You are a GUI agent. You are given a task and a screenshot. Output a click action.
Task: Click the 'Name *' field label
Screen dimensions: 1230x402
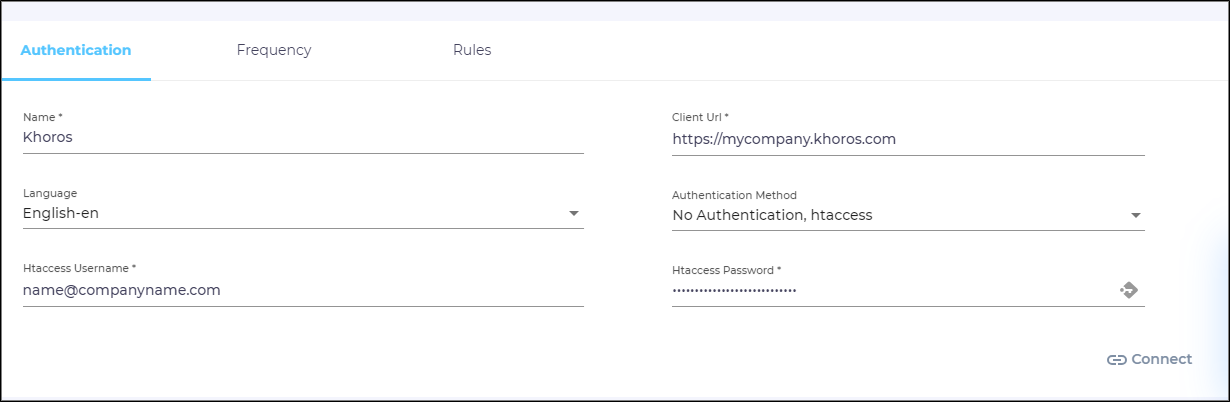(x=43, y=117)
